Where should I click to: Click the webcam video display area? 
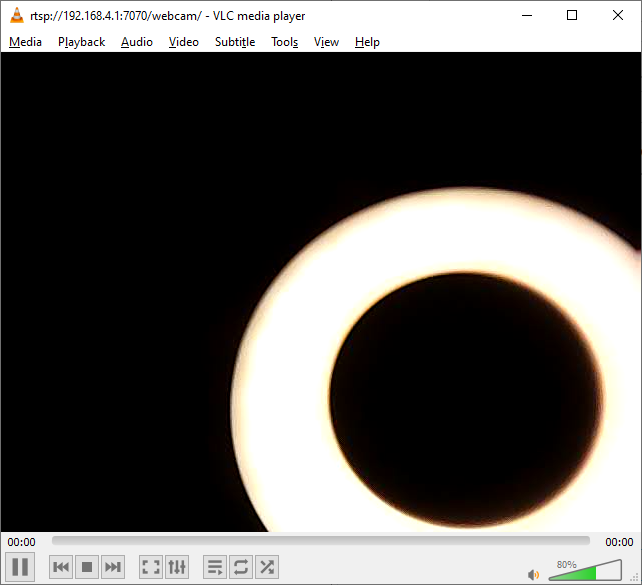click(x=321, y=292)
